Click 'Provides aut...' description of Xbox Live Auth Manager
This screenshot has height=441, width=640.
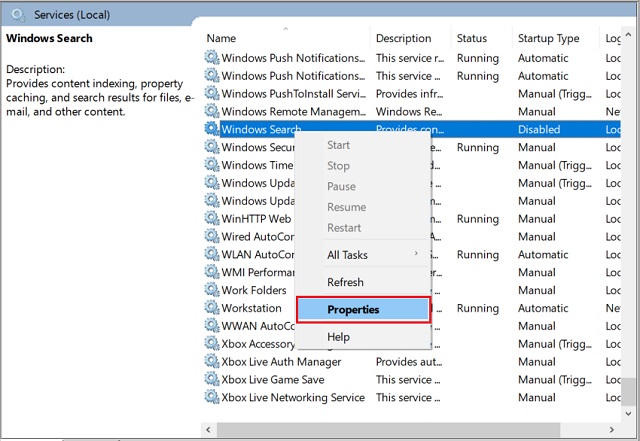[409, 362]
